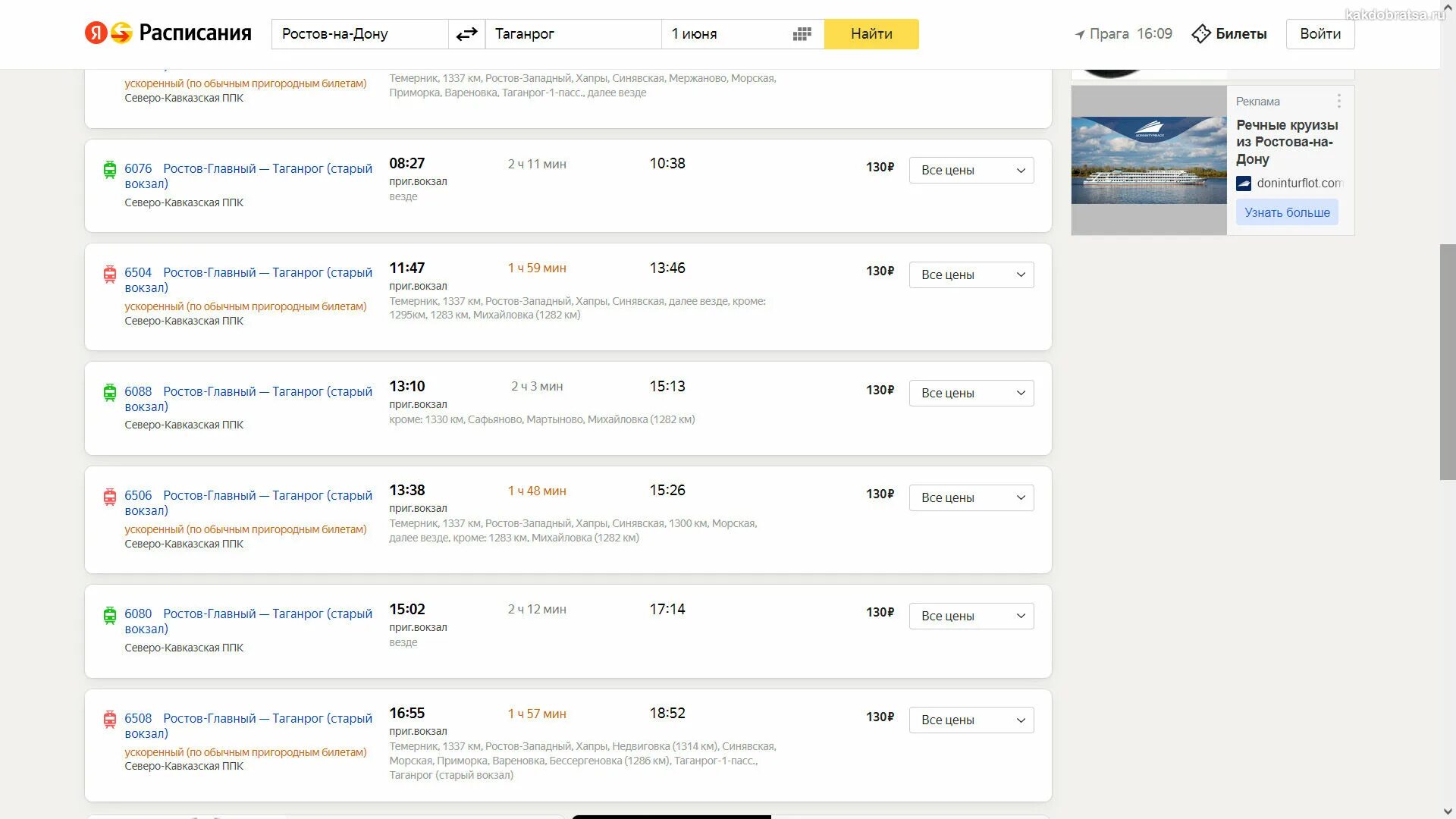Viewport: 1456px width, 819px height.
Task: Expand 'Все цены' dropdown for route 6088
Action: pyautogui.click(x=971, y=392)
